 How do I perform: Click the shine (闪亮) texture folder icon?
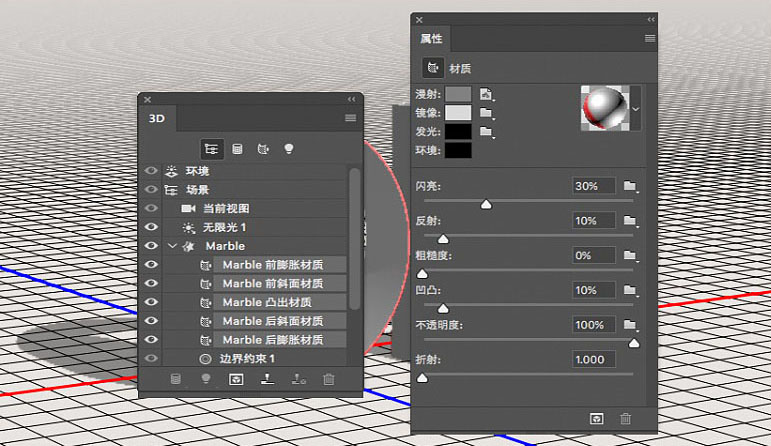coord(630,186)
